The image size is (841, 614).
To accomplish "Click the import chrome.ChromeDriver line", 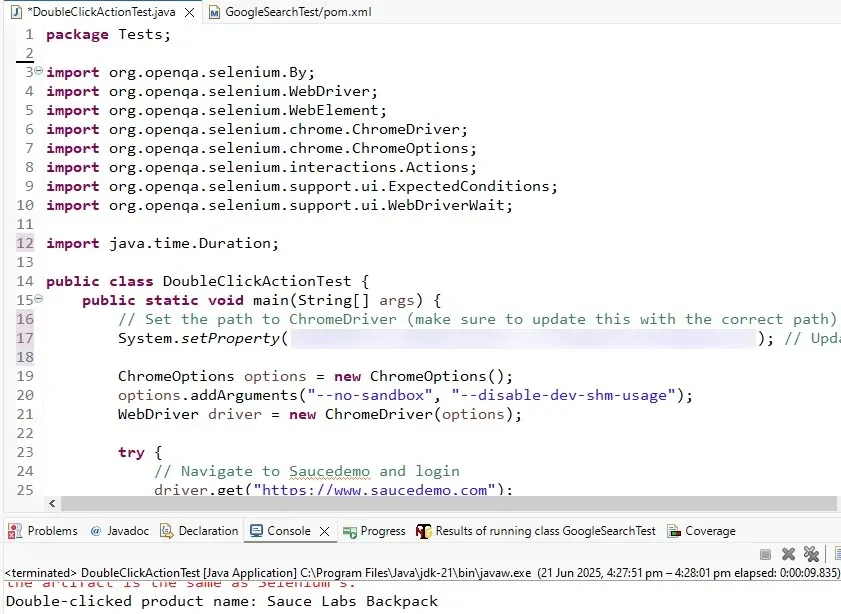I will point(257,129).
